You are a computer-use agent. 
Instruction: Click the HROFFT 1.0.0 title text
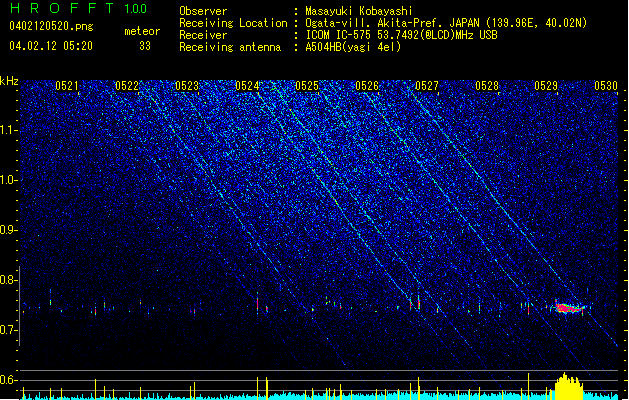[79, 8]
